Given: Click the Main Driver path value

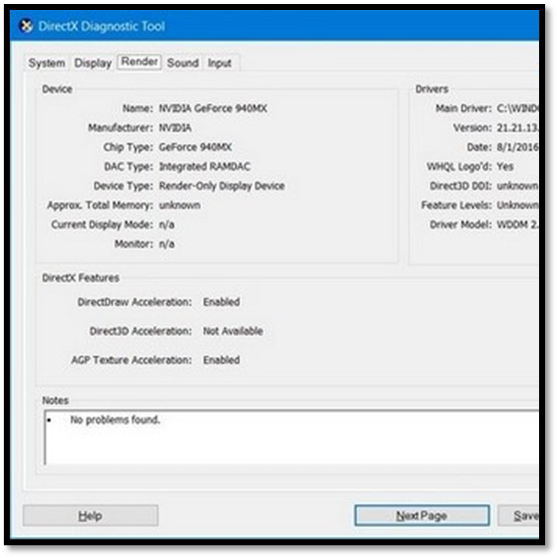Looking at the screenshot, I should pos(517,108).
